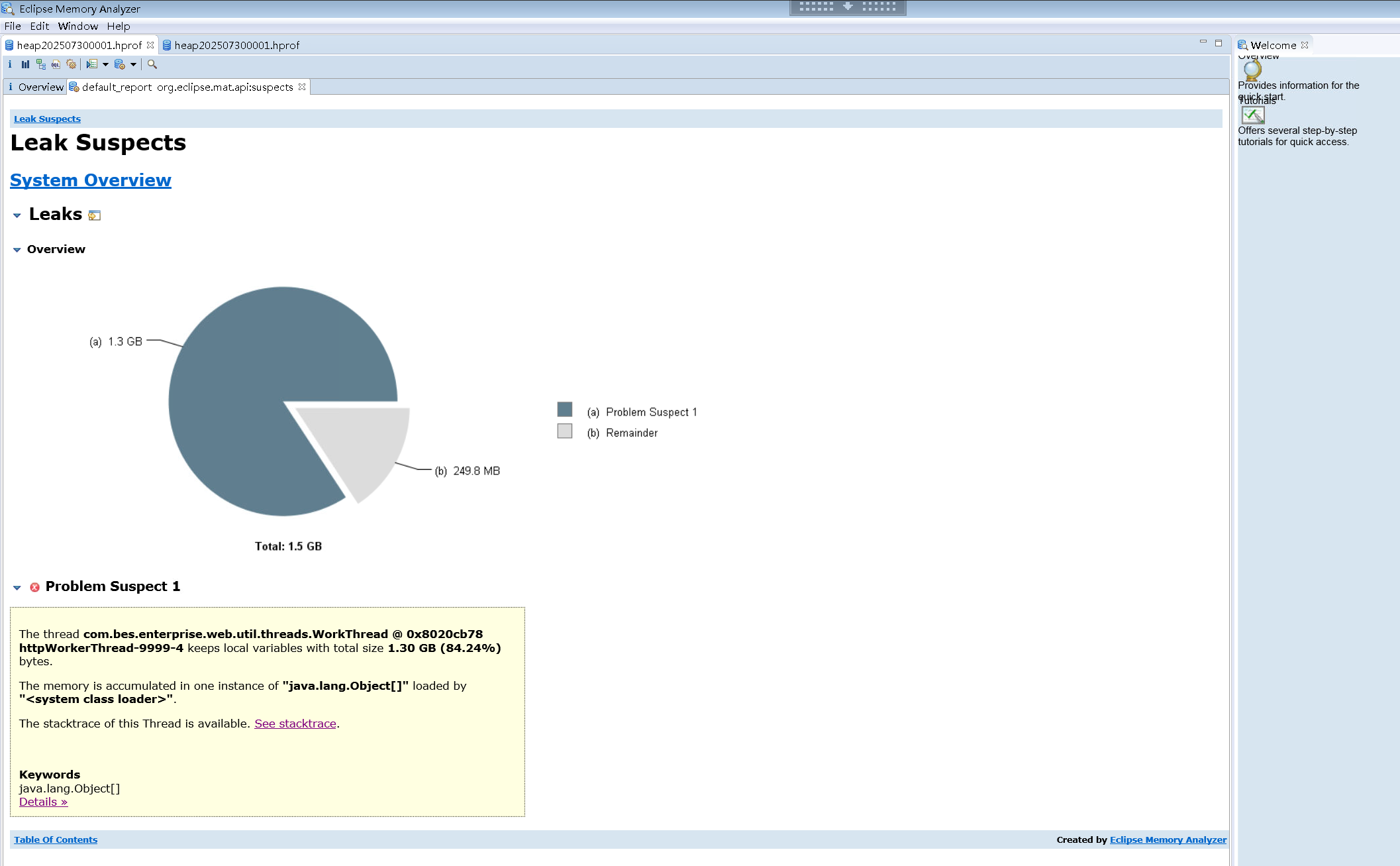Open the Edit menu
This screenshot has width=1400, height=866.
pos(40,26)
